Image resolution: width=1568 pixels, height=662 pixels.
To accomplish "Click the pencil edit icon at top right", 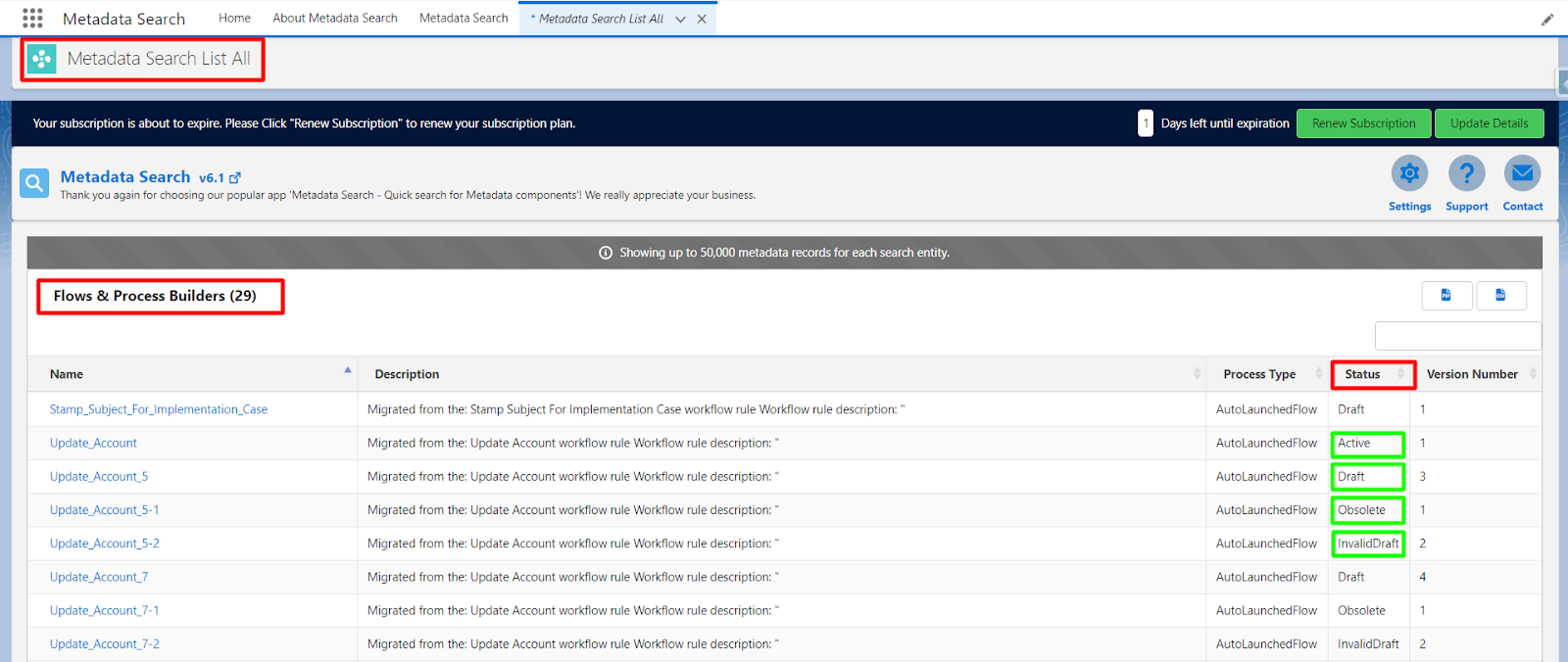I will [1547, 20].
